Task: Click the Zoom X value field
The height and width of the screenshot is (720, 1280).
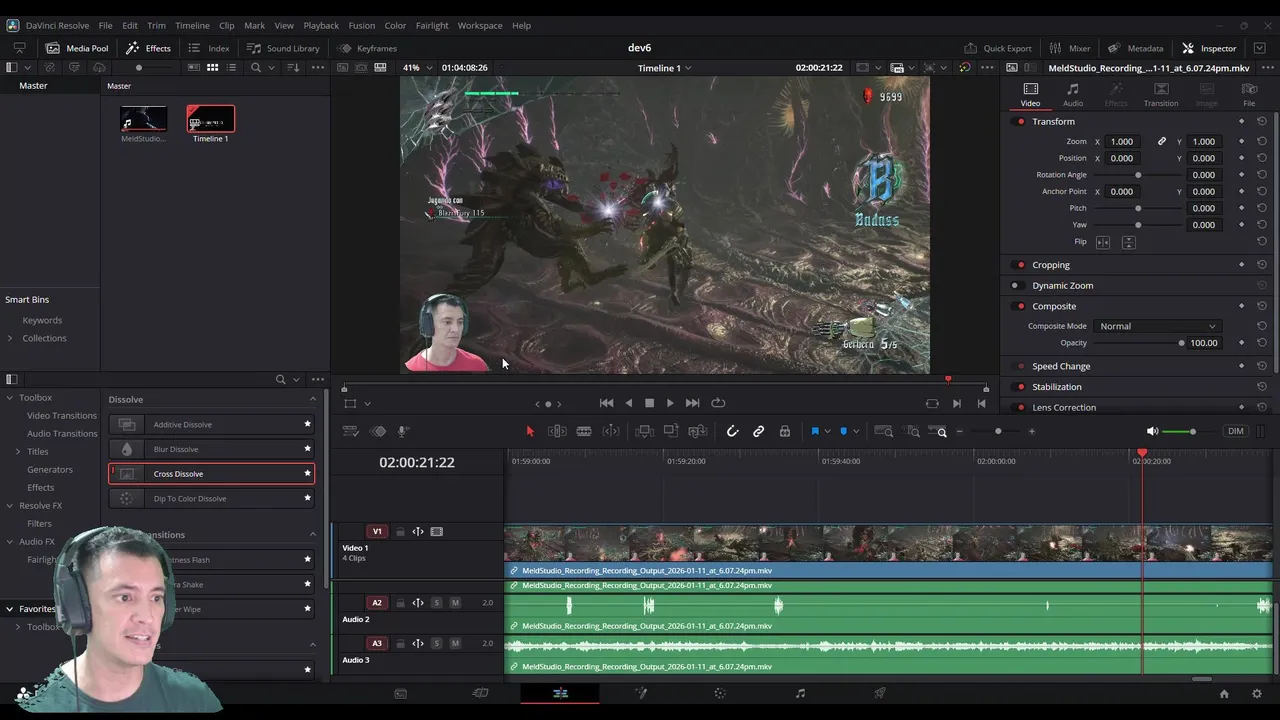Action: 1122,141
